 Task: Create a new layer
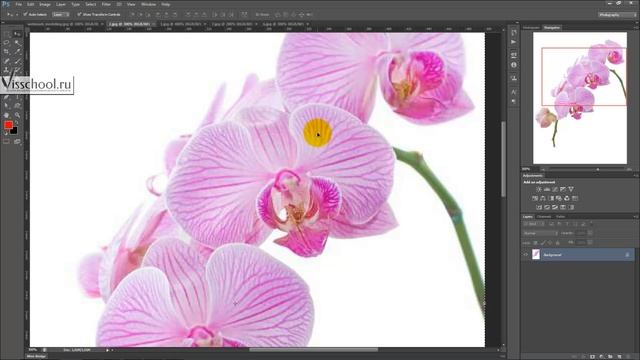click(620, 357)
